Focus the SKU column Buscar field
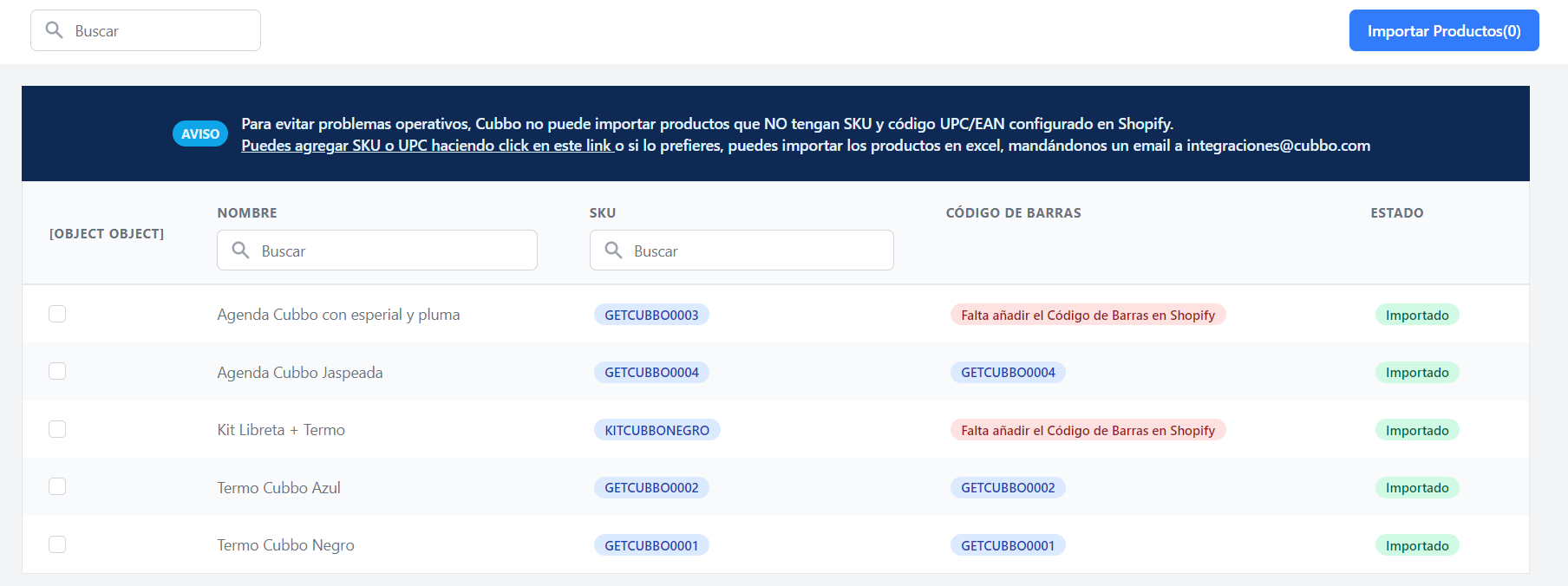 click(x=742, y=251)
